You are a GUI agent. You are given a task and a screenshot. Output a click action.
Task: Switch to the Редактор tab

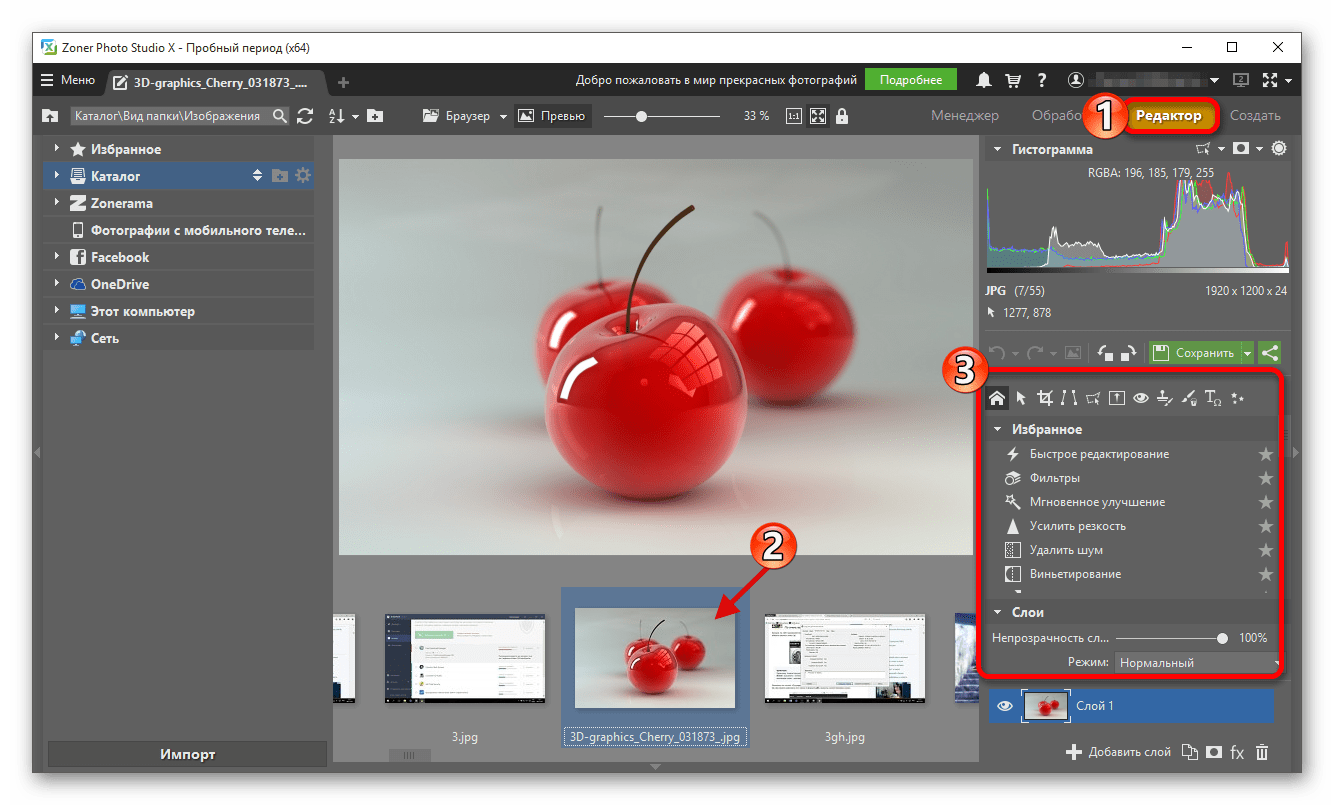click(1169, 116)
